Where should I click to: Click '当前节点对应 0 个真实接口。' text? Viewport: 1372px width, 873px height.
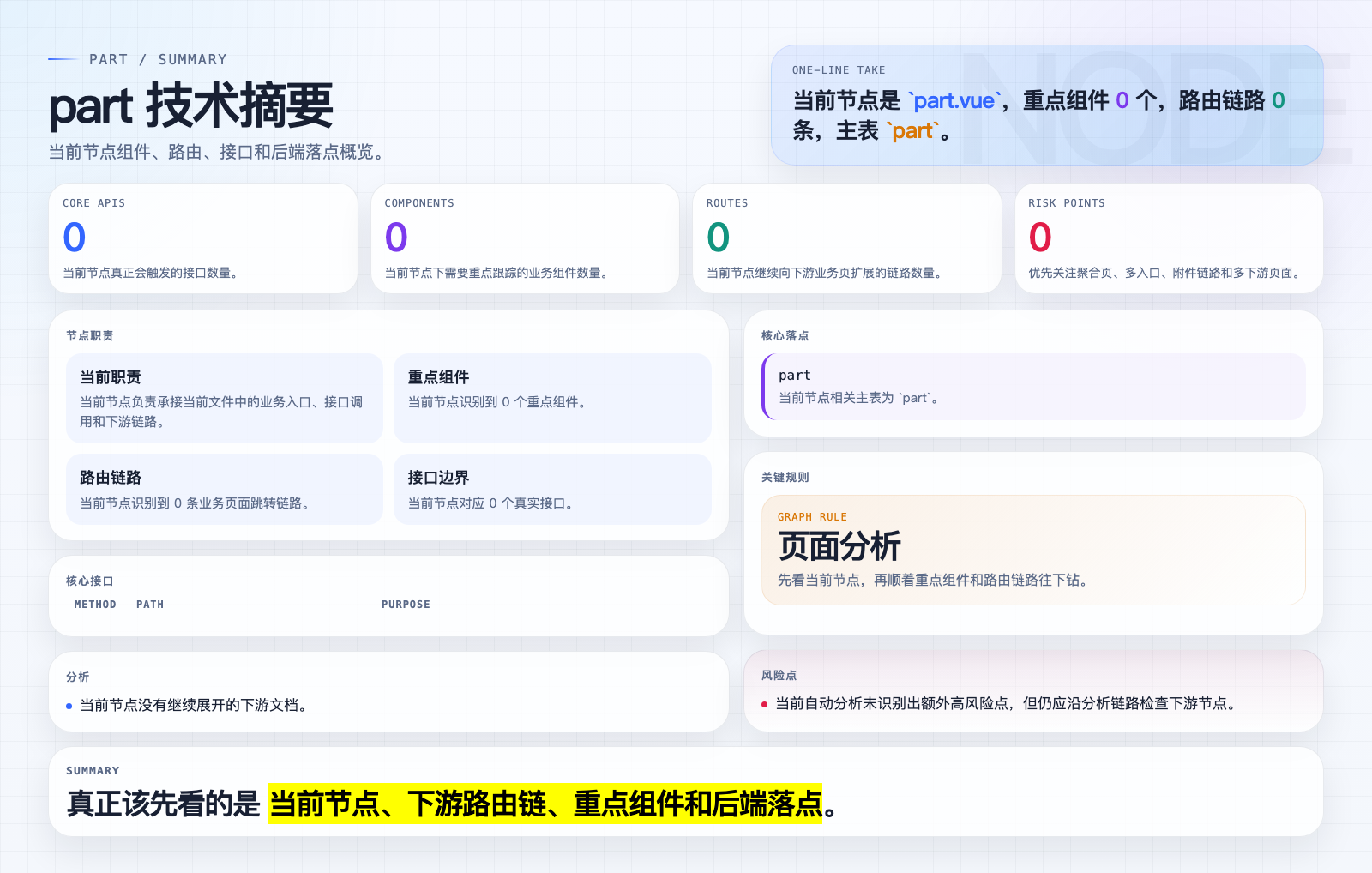coord(492,503)
